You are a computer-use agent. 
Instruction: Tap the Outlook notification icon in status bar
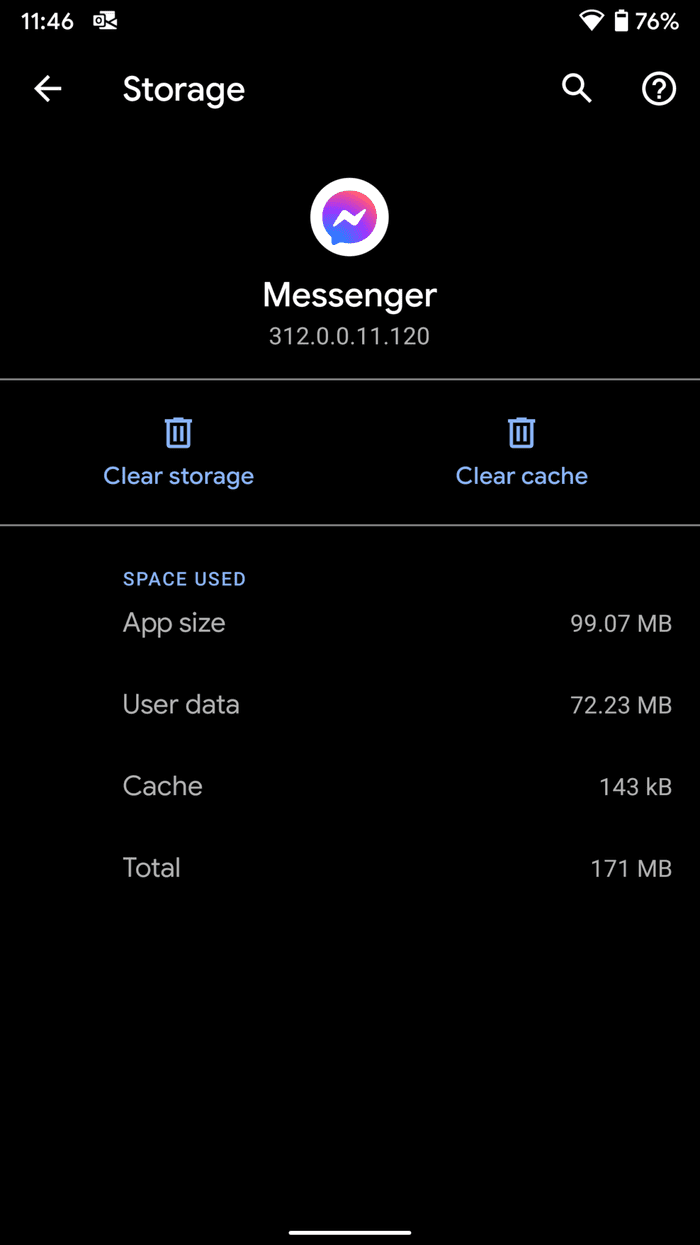click(105, 21)
